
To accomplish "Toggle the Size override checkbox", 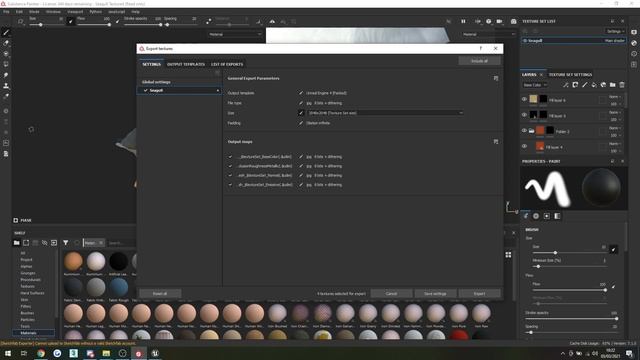I will tap(301, 113).
